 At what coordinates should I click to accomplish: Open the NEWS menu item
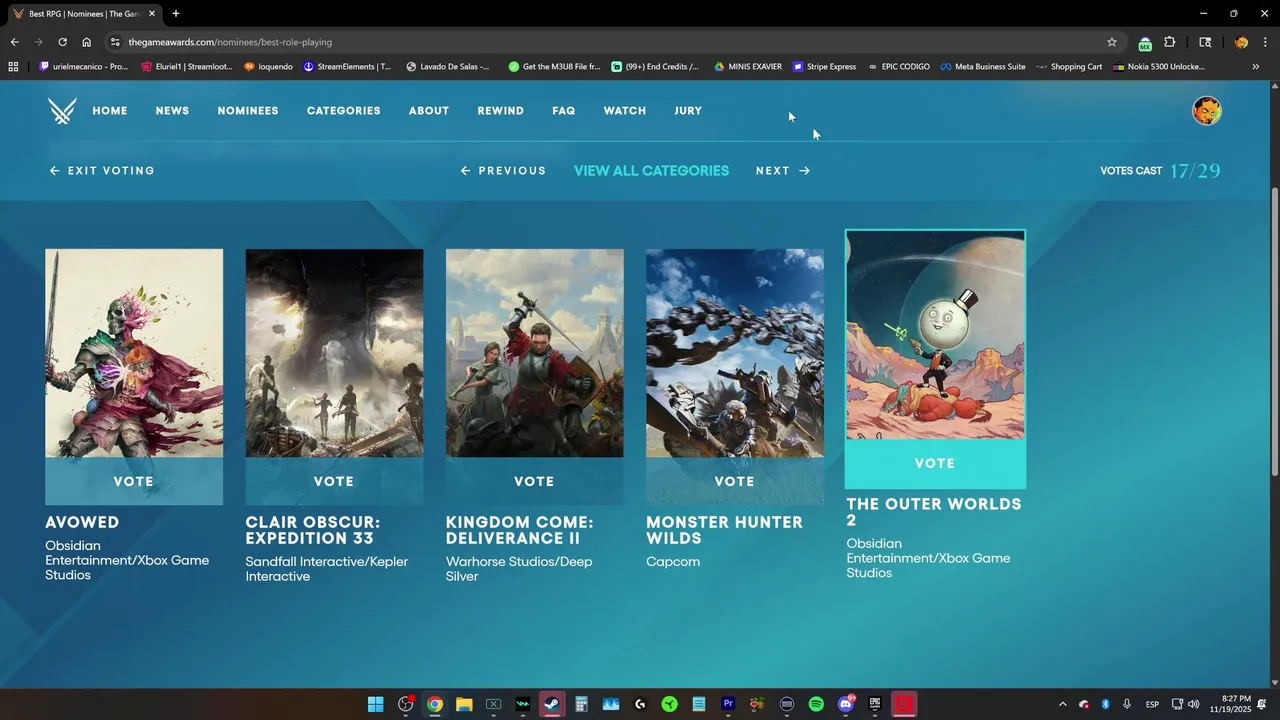pyautogui.click(x=172, y=111)
